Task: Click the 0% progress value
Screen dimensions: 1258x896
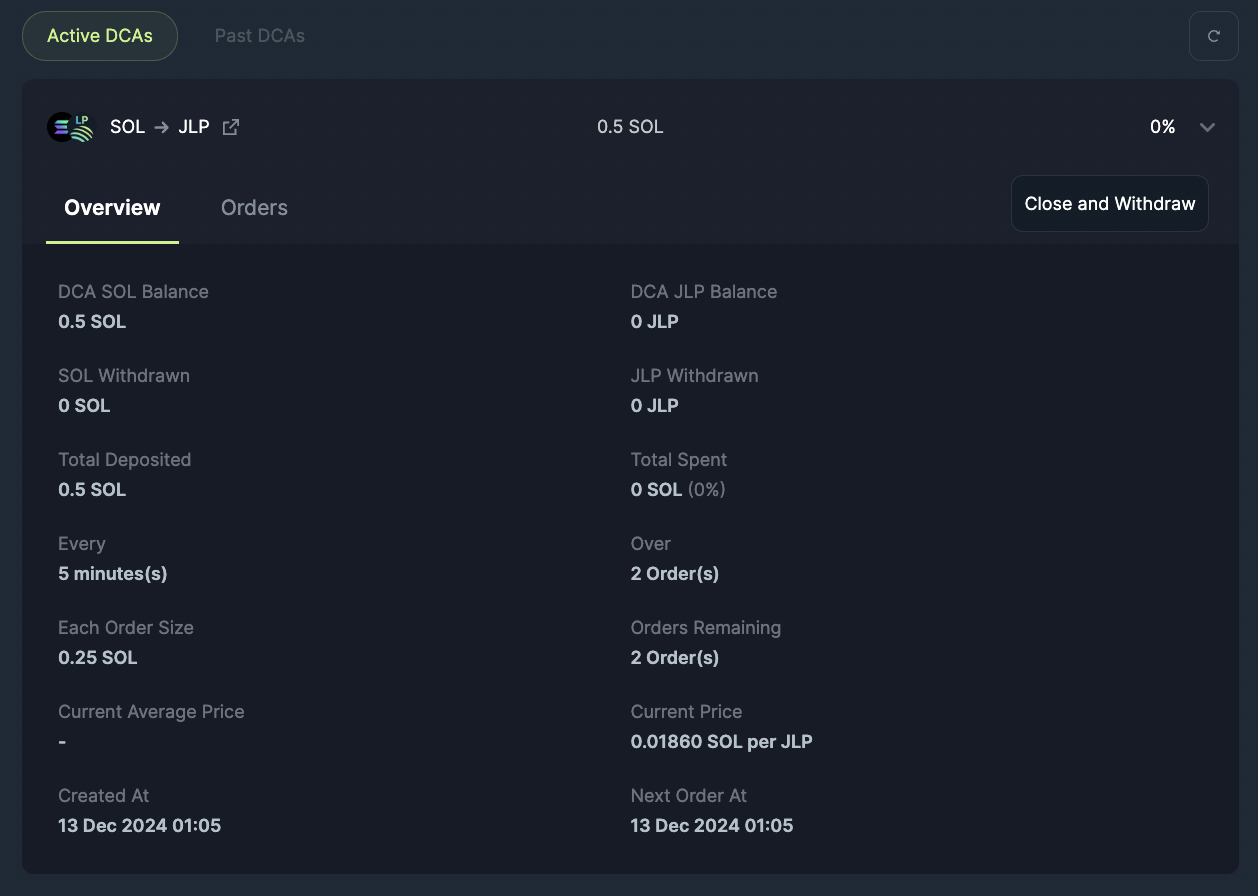Action: click(x=1162, y=127)
